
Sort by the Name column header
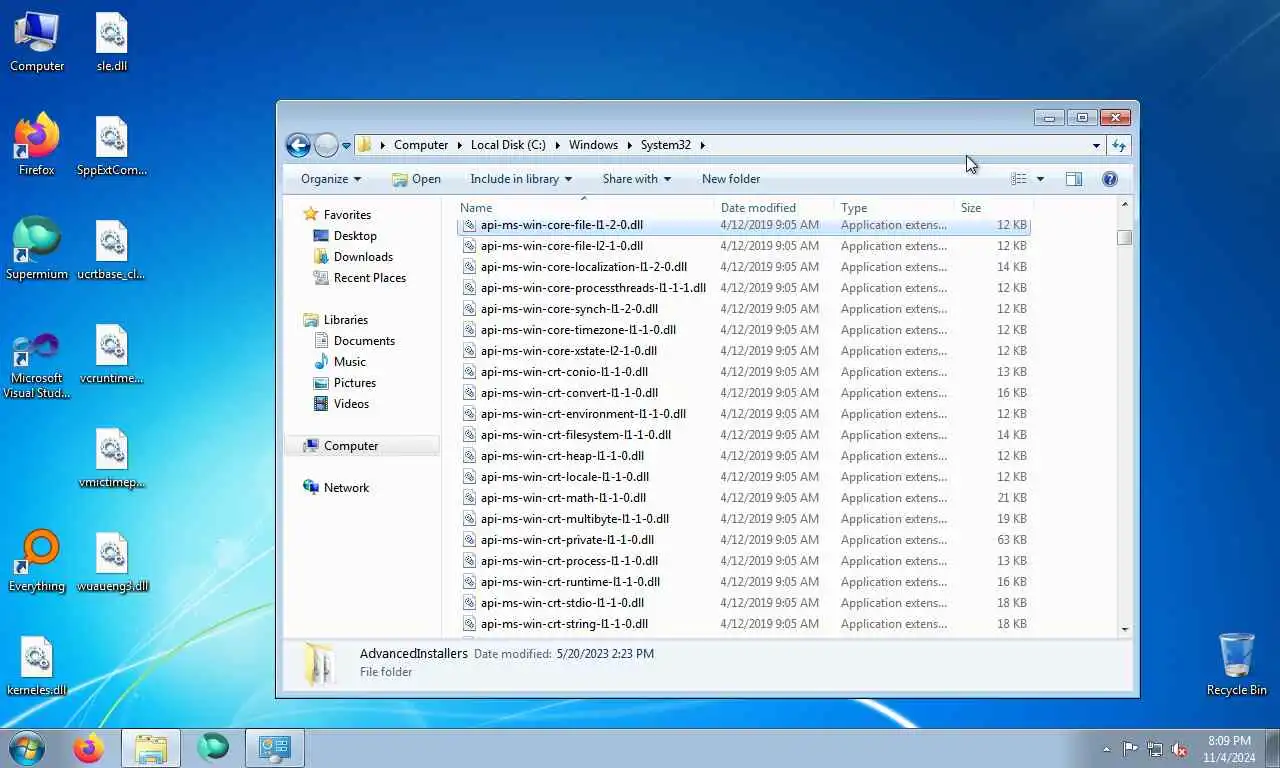(x=585, y=207)
